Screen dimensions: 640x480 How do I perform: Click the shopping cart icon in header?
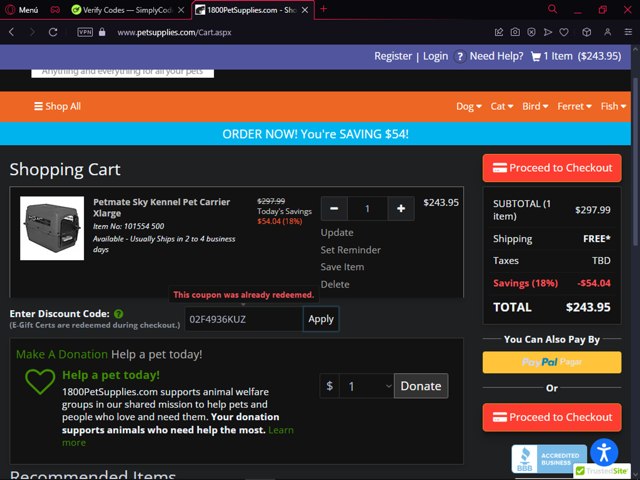[x=536, y=57]
